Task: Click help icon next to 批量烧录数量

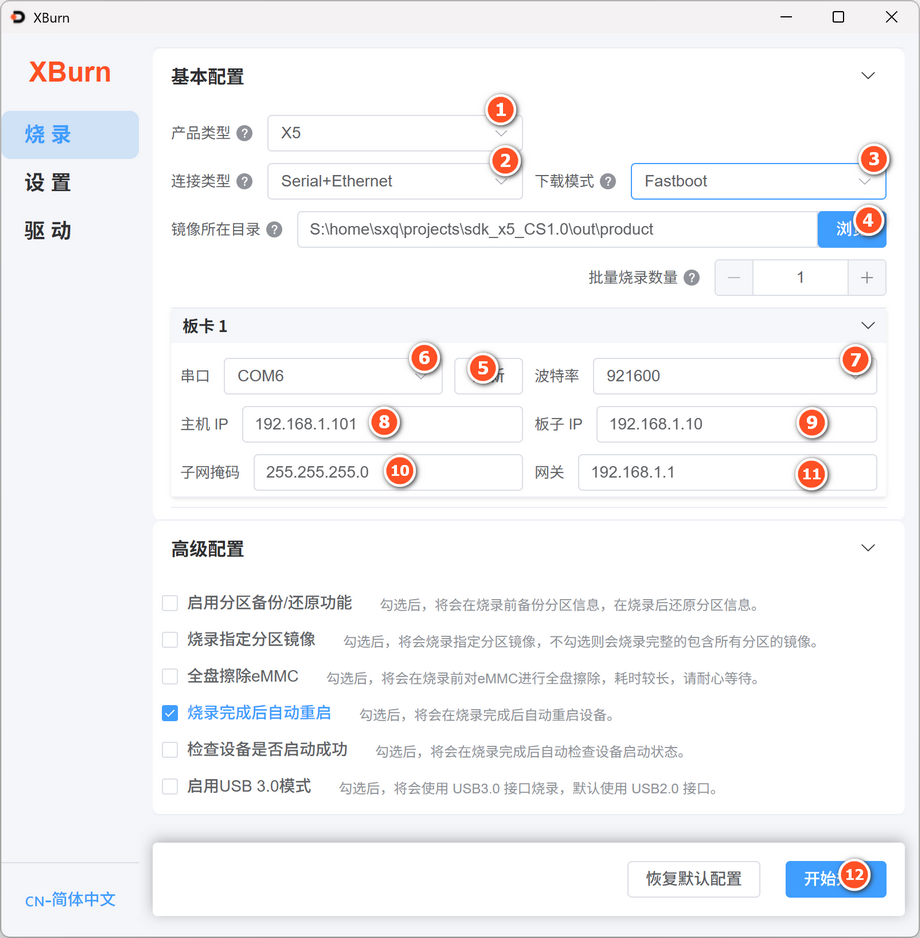Action: click(691, 278)
